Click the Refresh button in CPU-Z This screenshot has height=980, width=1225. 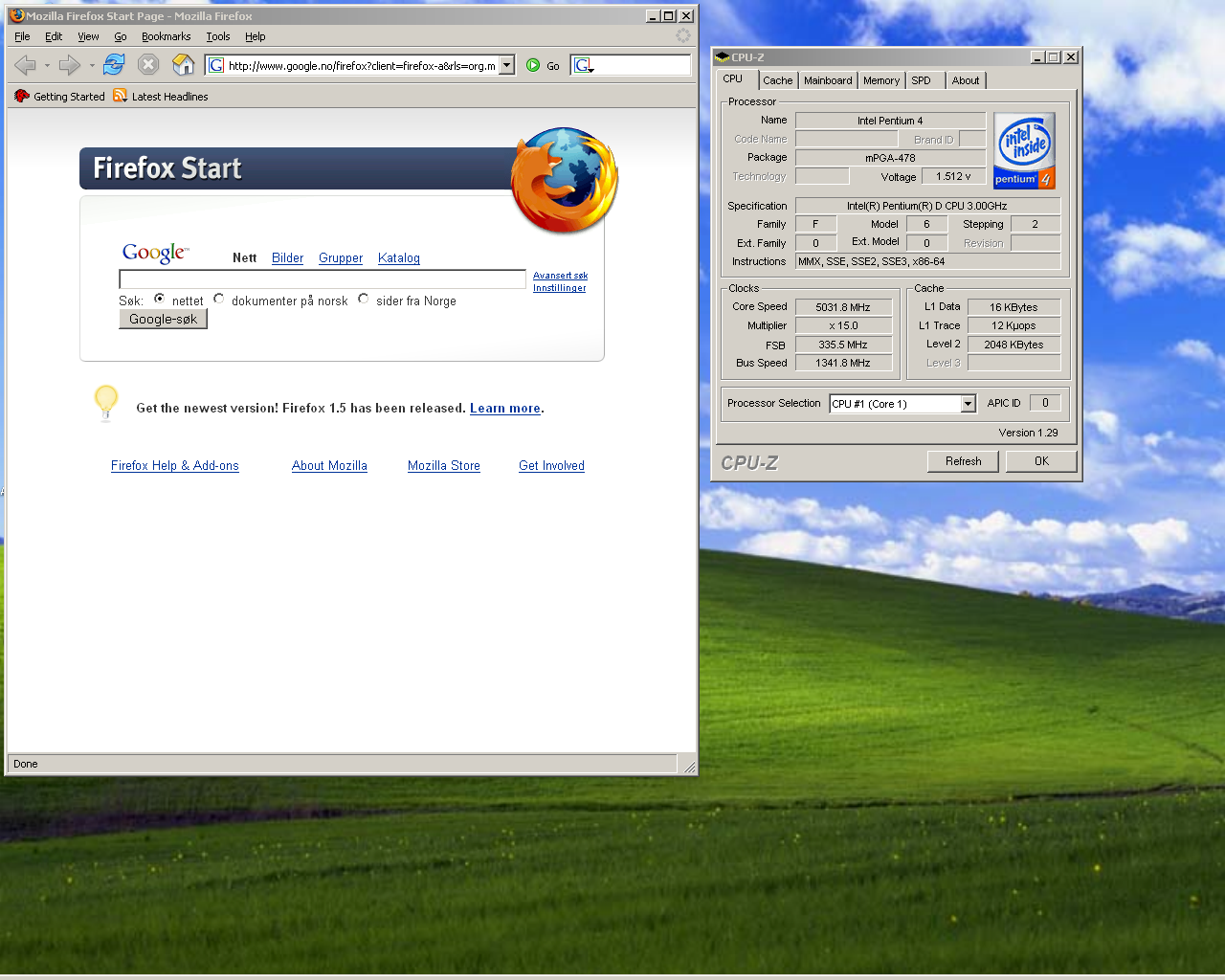(x=963, y=461)
